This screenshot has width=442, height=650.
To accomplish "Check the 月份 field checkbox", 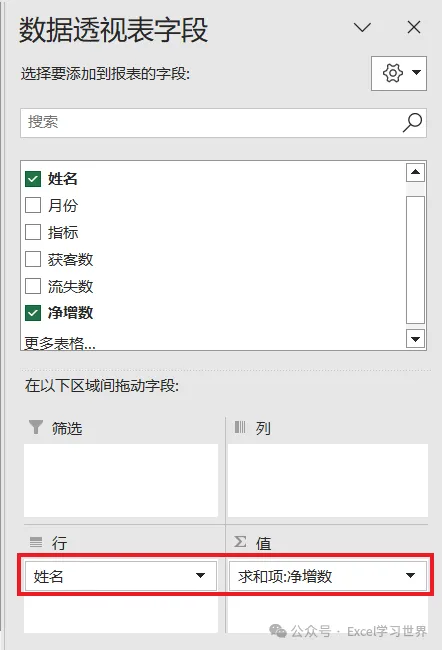I will (x=33, y=205).
